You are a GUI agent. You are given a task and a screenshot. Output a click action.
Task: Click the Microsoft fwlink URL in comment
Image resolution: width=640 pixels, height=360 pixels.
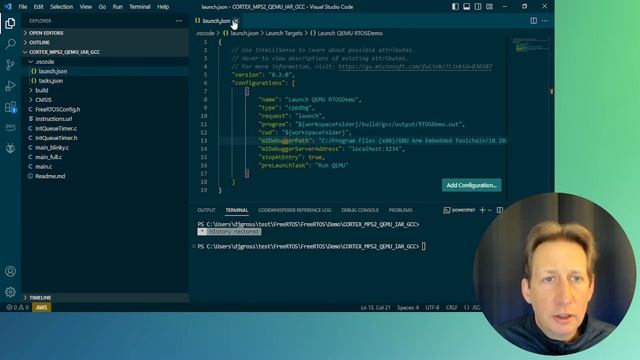415,67
